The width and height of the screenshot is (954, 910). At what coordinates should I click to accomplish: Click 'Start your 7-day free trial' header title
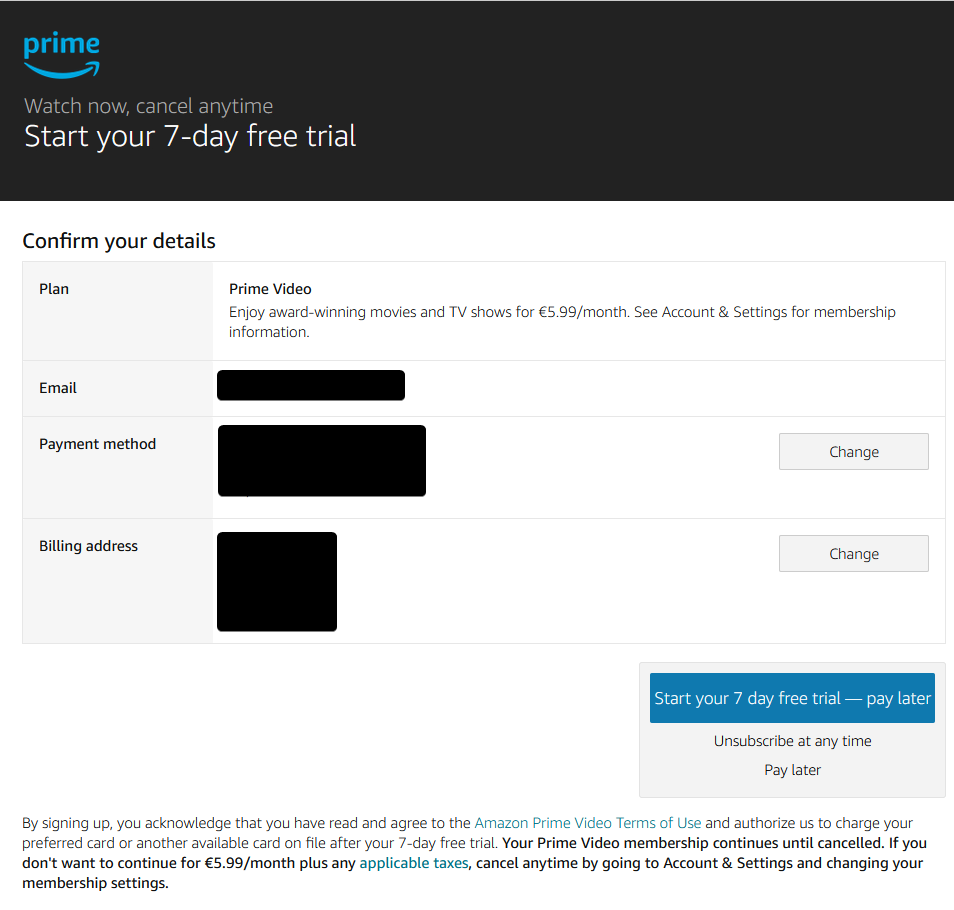coord(190,136)
